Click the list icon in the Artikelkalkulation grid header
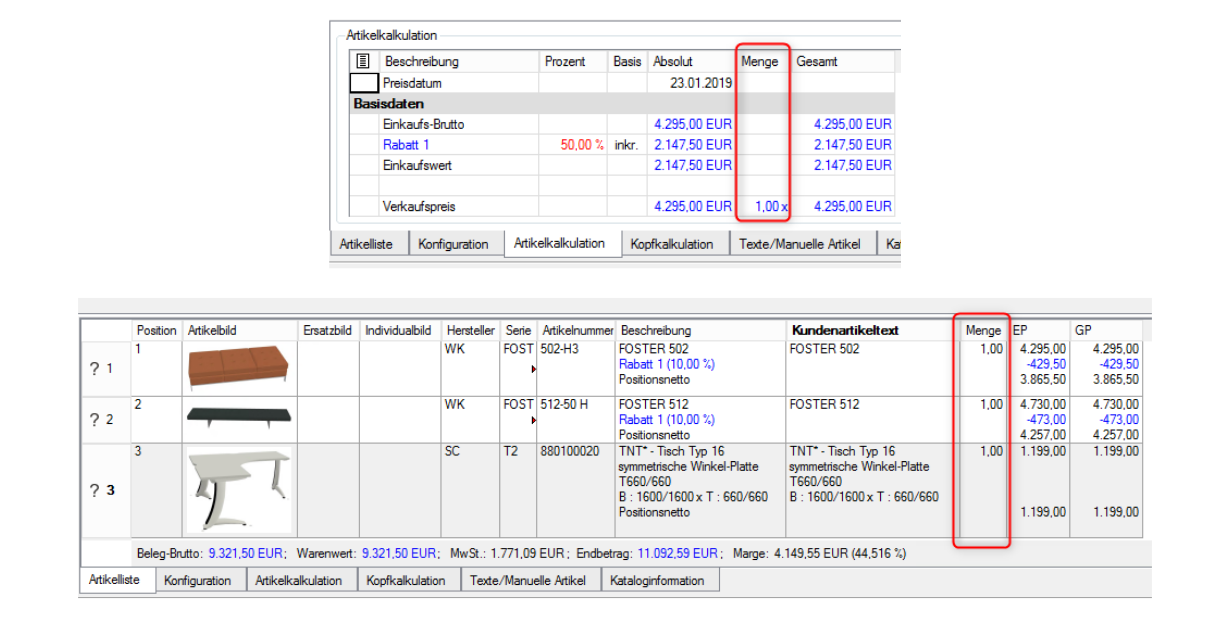This screenshot has width=1208, height=627. (364, 62)
